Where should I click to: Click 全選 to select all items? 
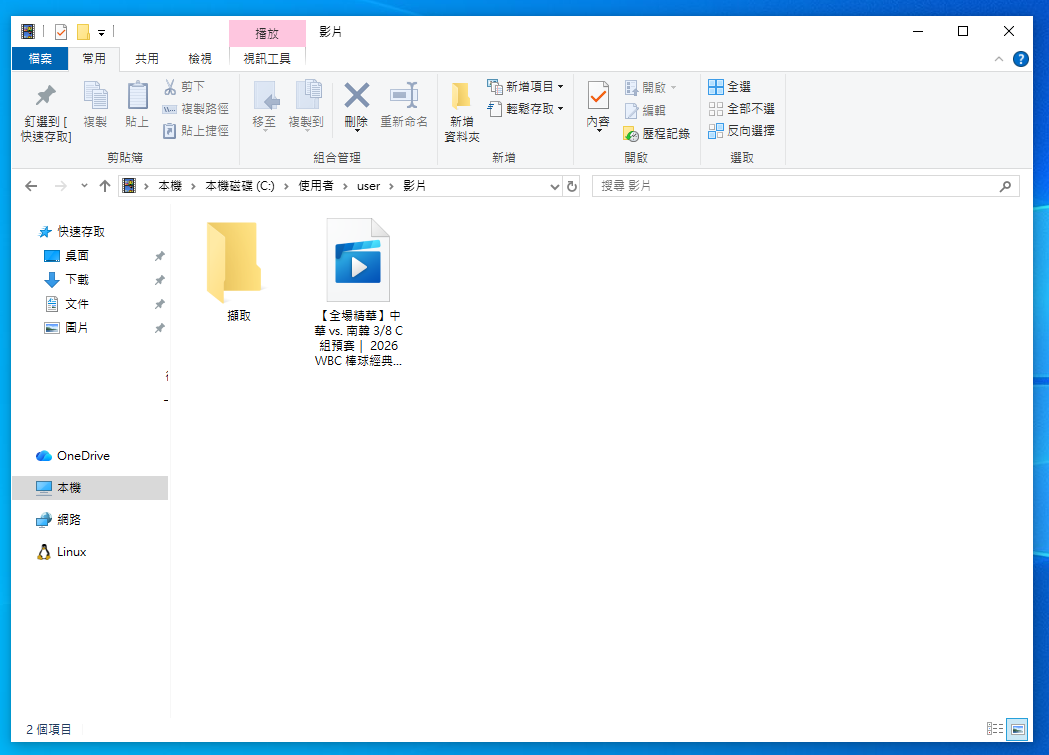(735, 86)
